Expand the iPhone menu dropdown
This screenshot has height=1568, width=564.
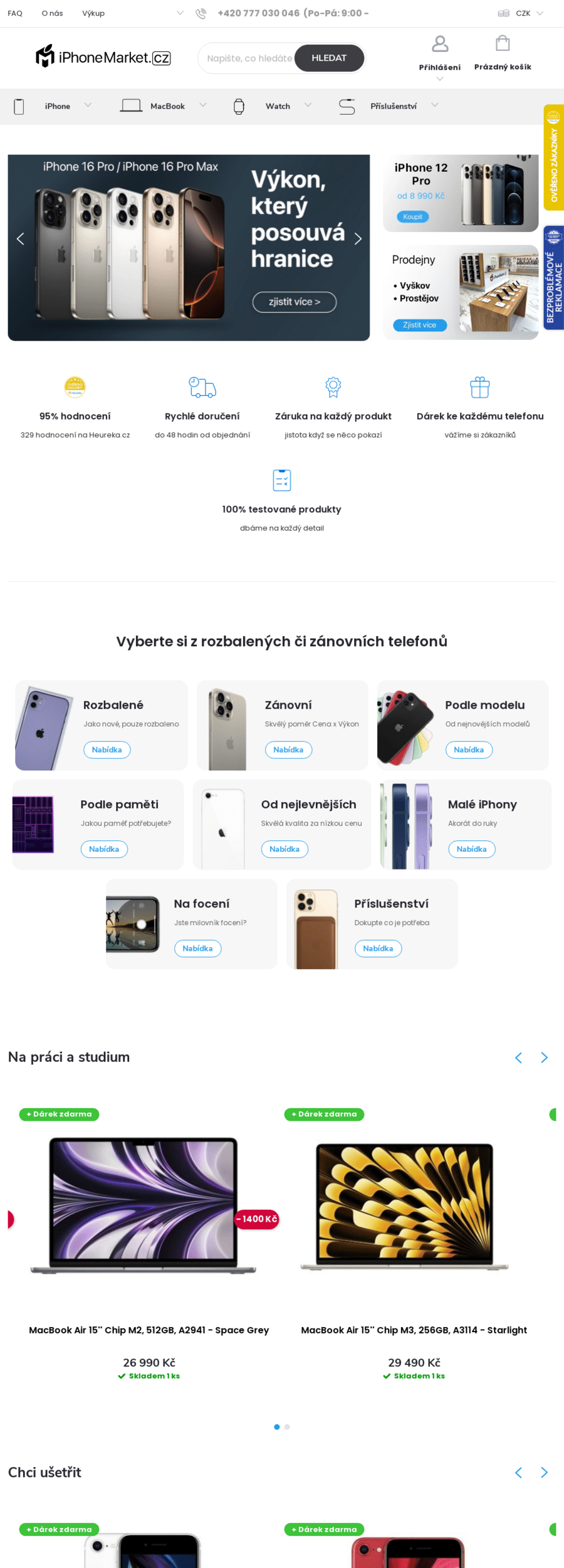pos(88,105)
